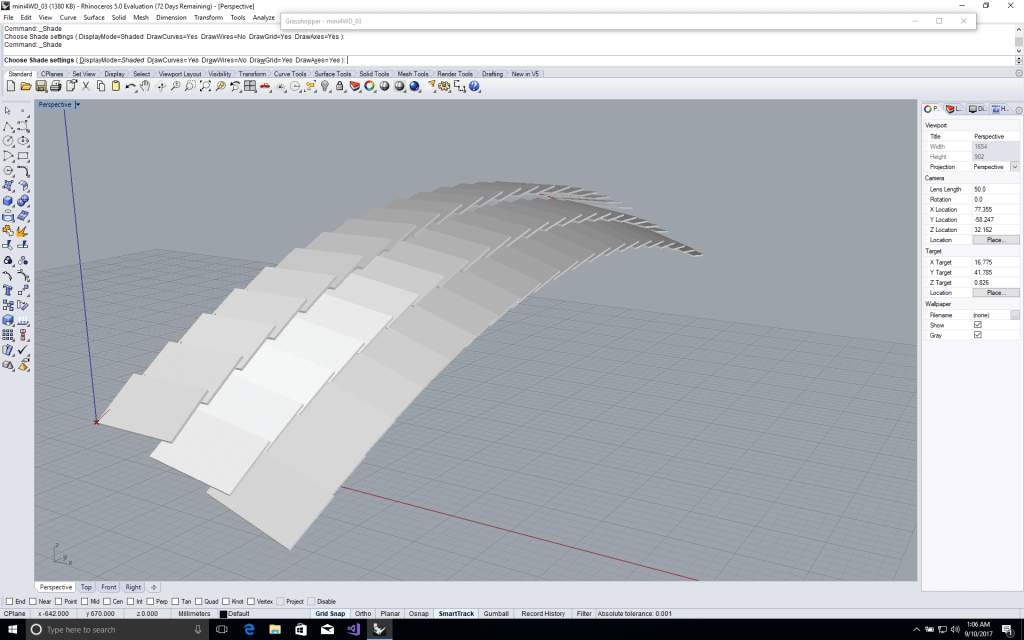
Task: Toggle Record History in status bar
Action: pos(543,614)
